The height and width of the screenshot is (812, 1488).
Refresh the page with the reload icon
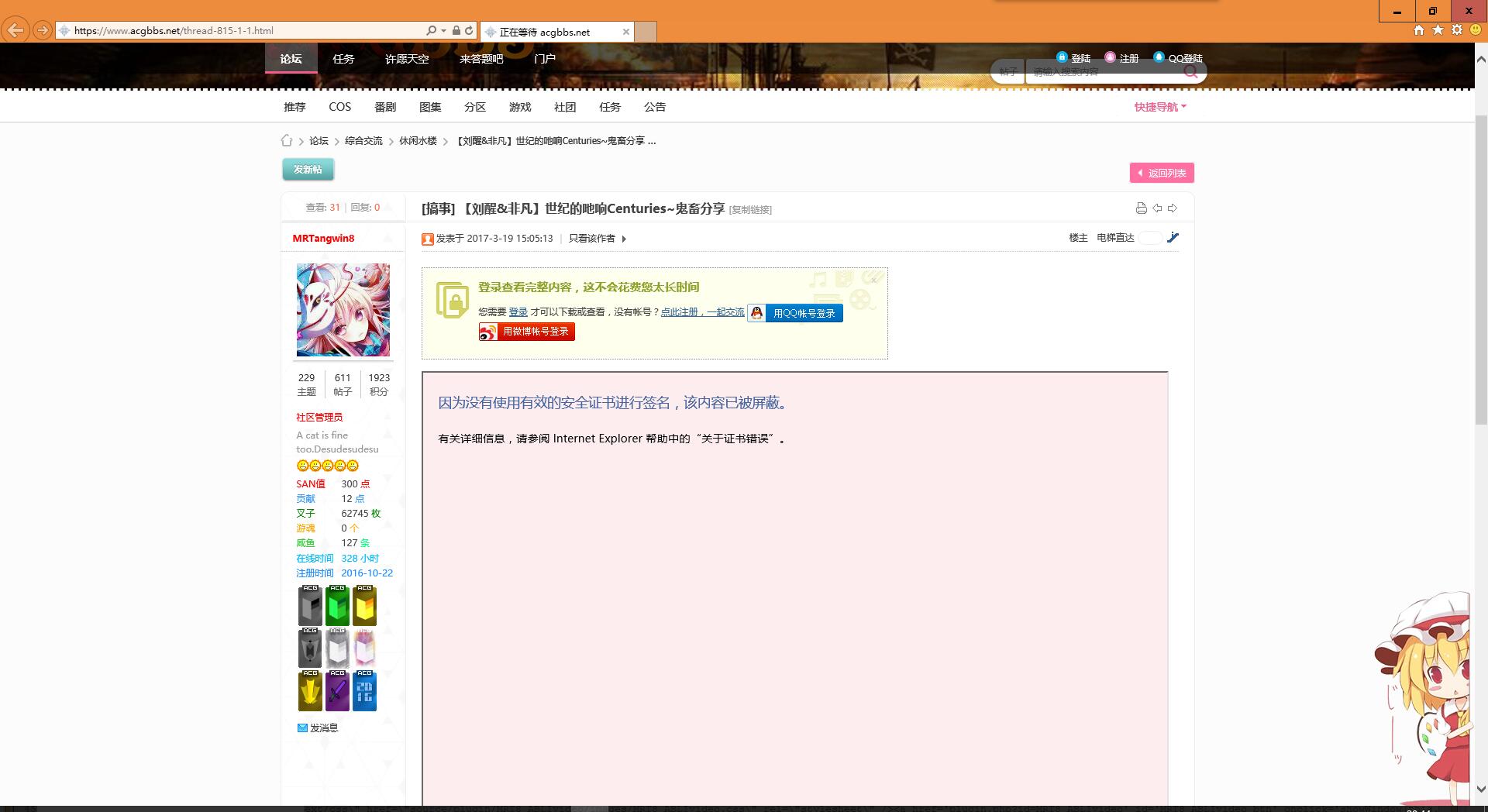pos(469,30)
